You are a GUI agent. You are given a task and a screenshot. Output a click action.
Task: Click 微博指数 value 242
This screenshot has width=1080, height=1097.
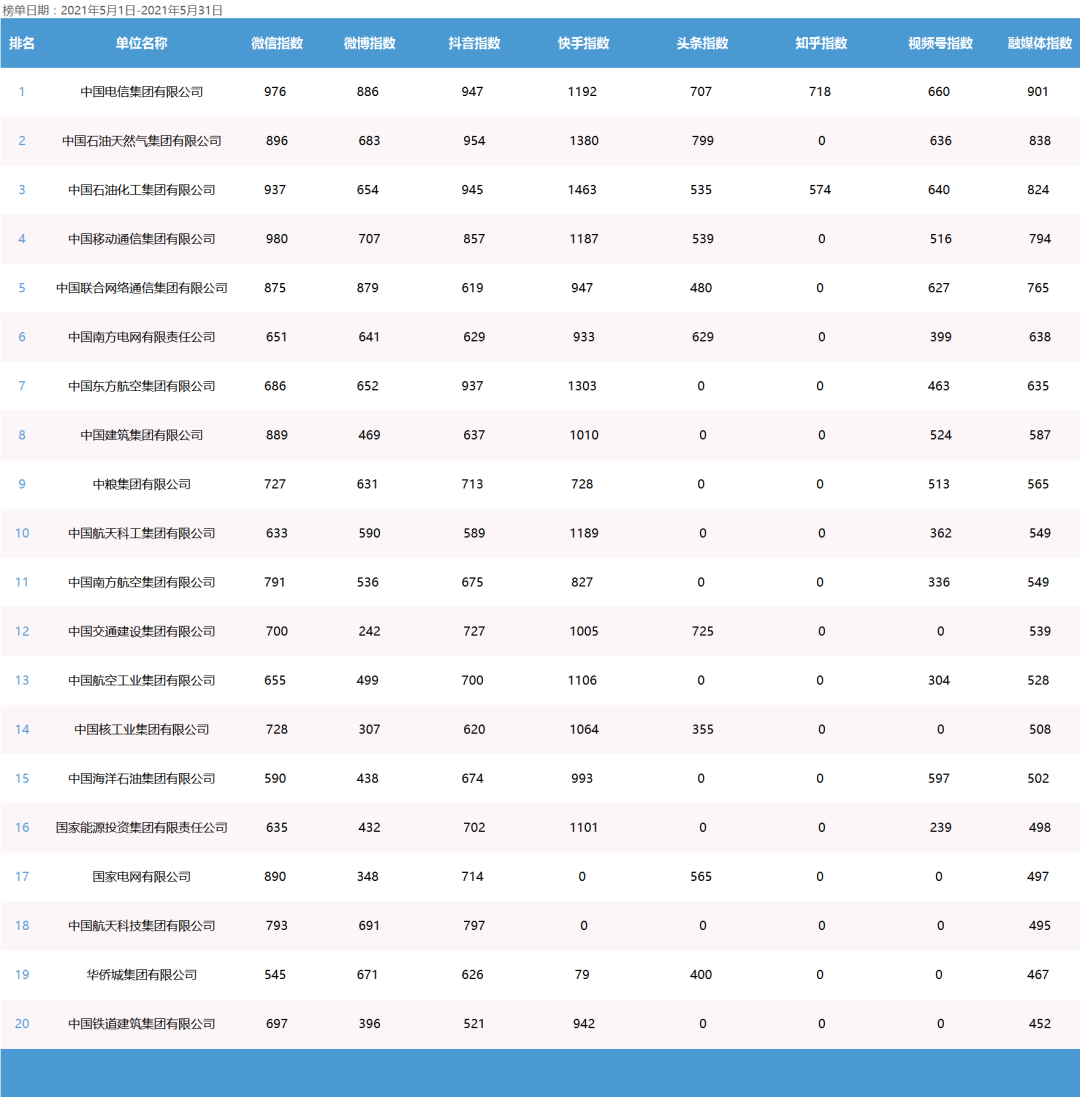(369, 631)
